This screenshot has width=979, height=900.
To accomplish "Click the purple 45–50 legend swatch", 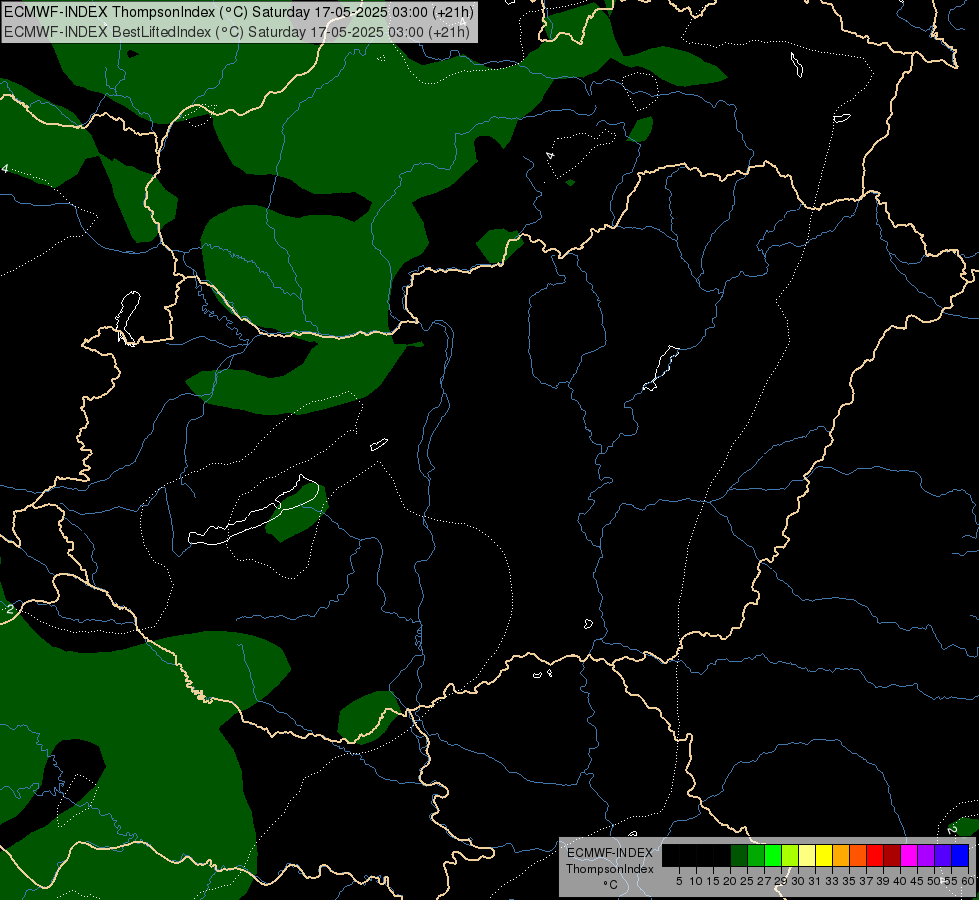I will 926,855.
